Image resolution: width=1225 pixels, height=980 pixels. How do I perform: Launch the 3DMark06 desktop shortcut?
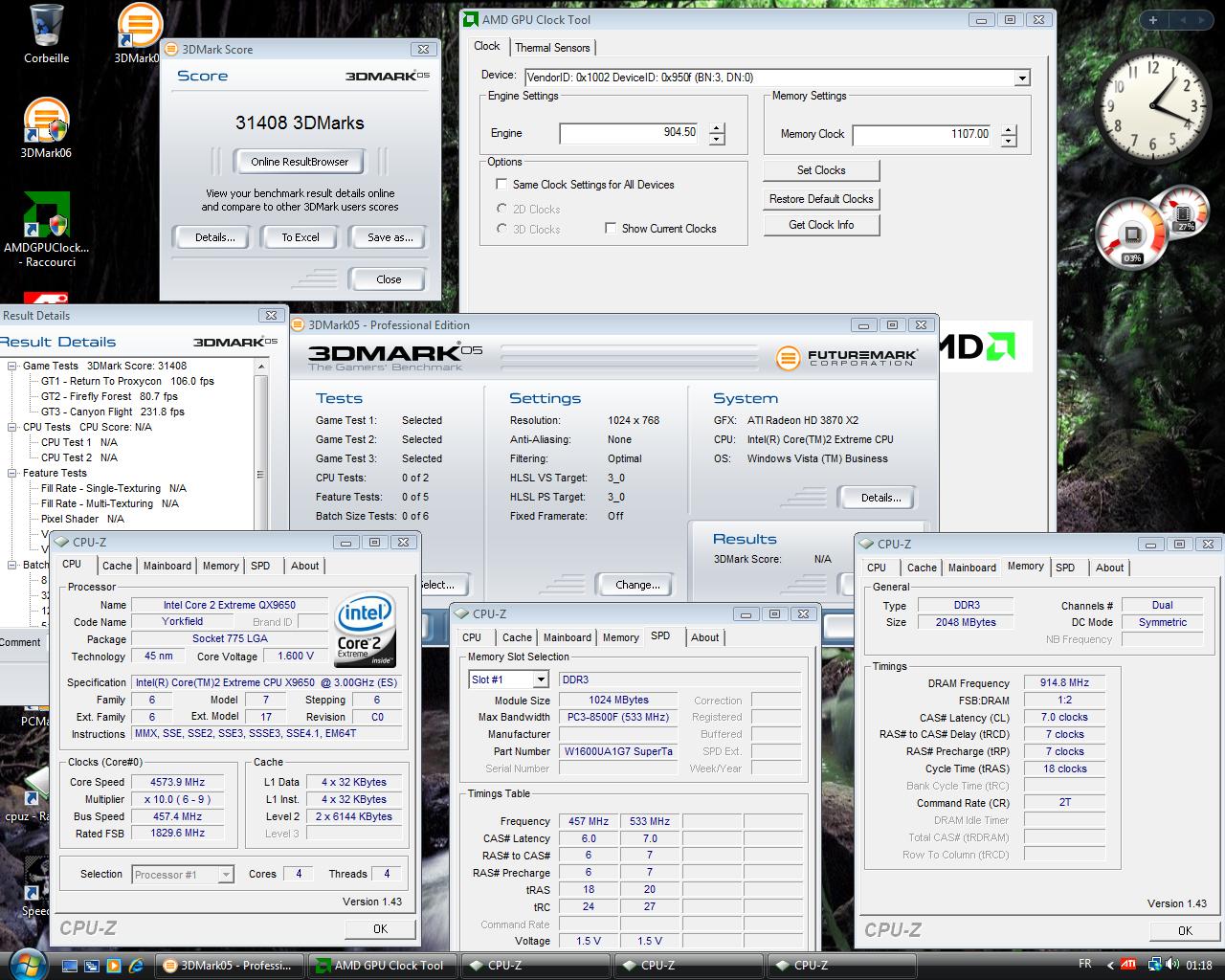tap(46, 127)
